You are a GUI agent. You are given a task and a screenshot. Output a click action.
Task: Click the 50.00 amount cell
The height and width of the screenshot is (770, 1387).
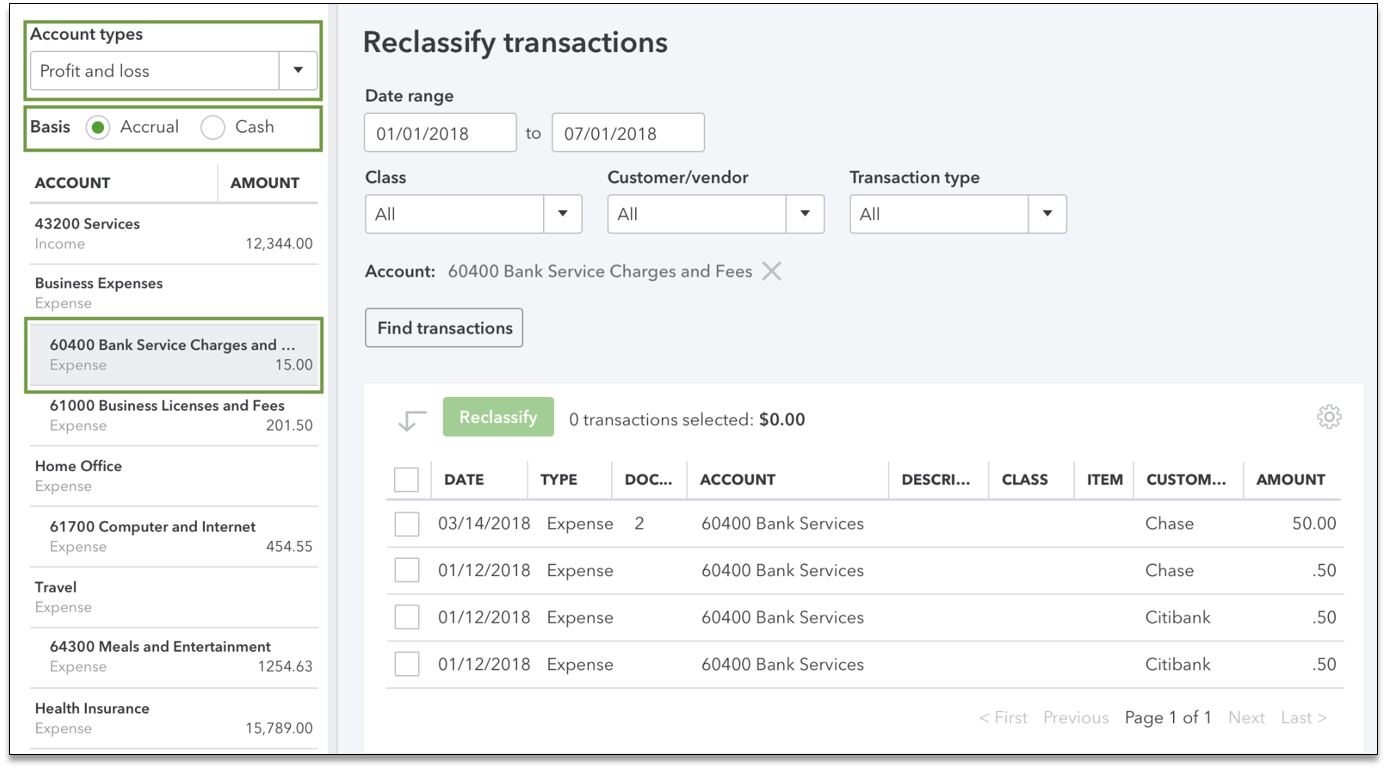(x=1314, y=524)
